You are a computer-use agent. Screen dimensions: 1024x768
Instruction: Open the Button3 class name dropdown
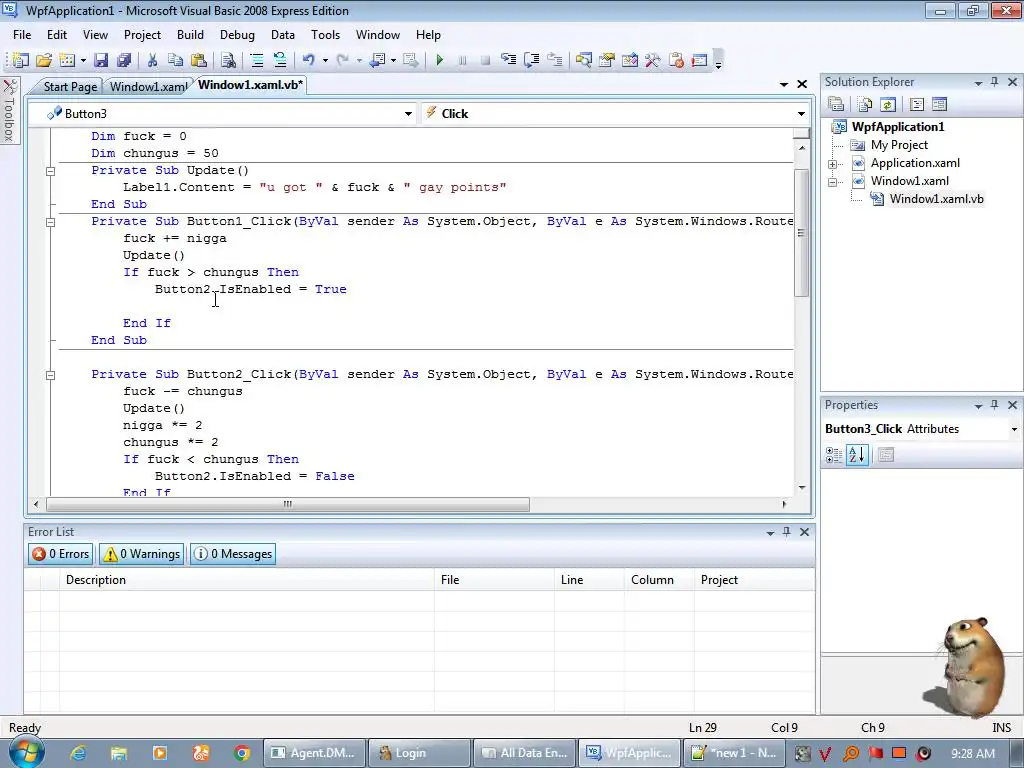(408, 114)
